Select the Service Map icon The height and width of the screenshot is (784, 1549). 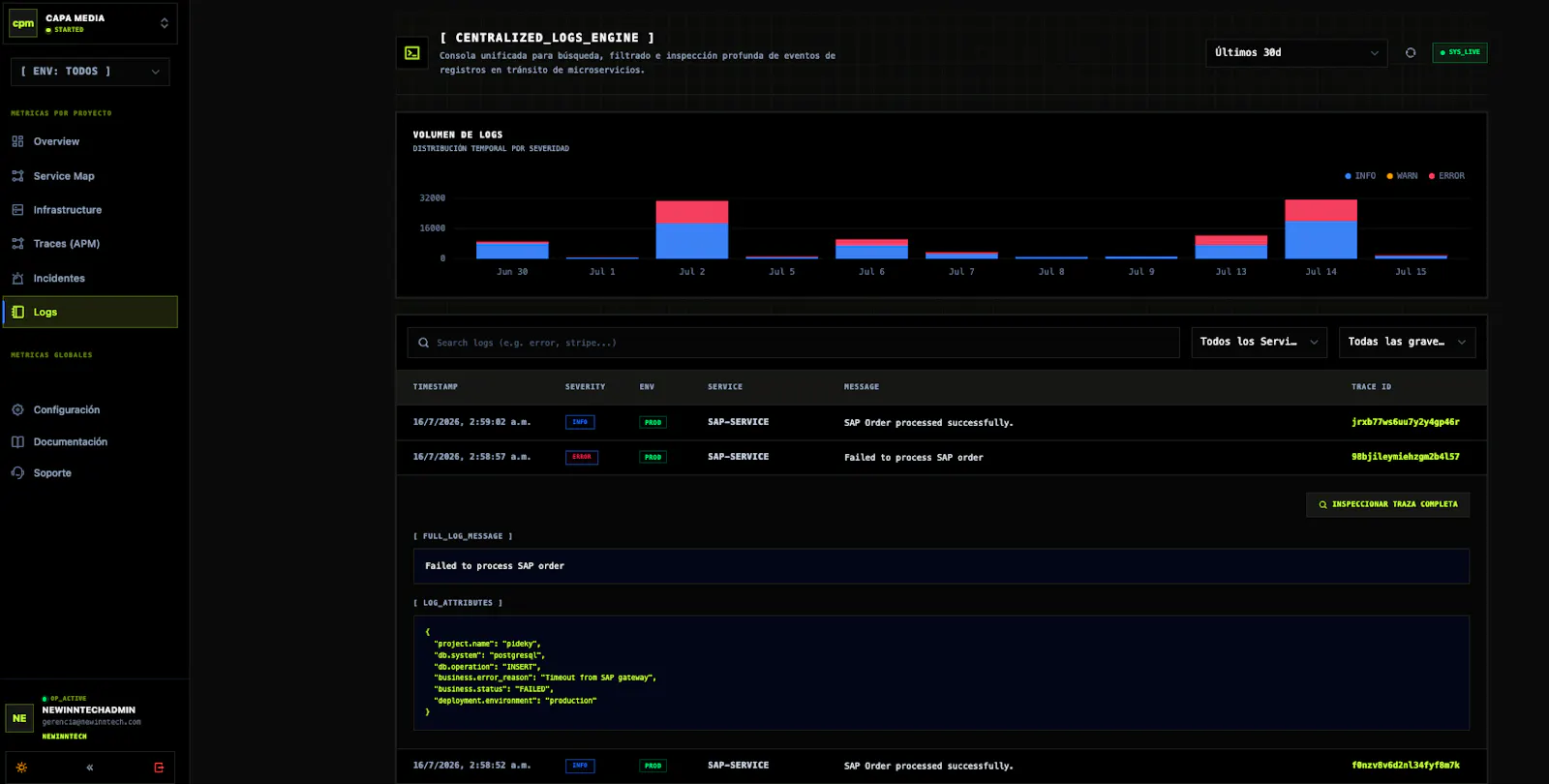pyautogui.click(x=17, y=176)
